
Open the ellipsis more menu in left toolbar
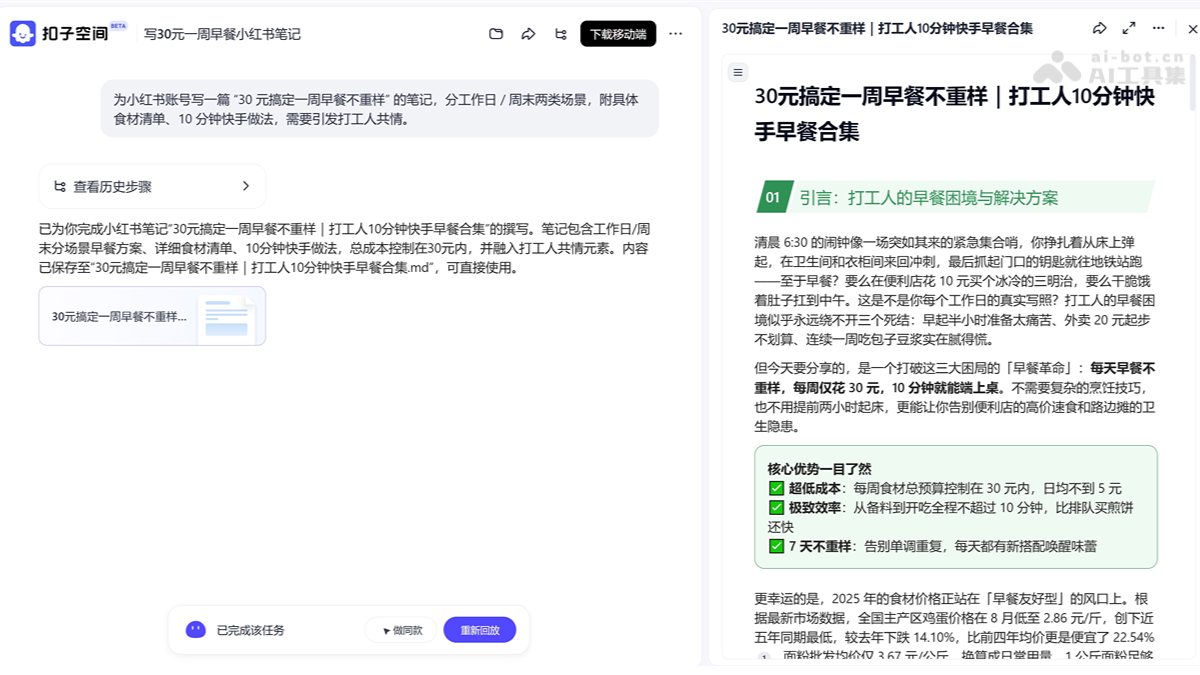point(676,33)
